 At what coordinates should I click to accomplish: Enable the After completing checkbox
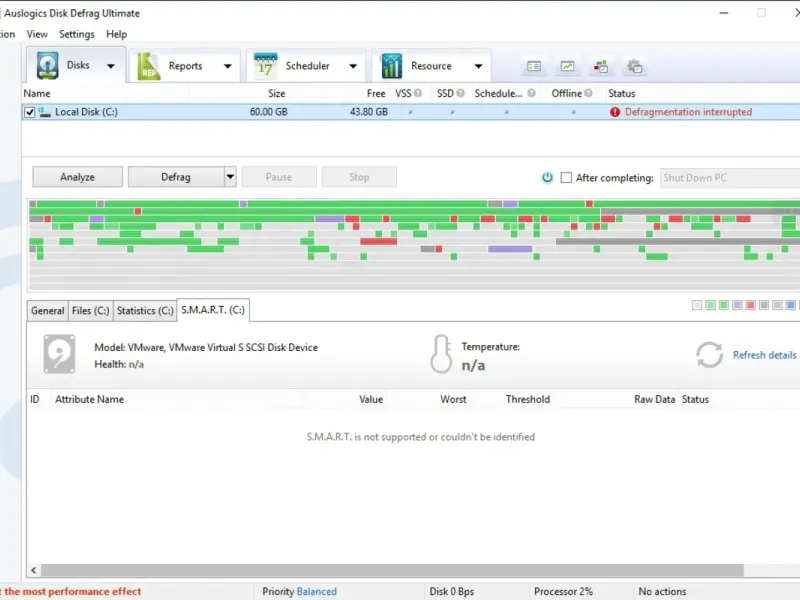(x=566, y=178)
